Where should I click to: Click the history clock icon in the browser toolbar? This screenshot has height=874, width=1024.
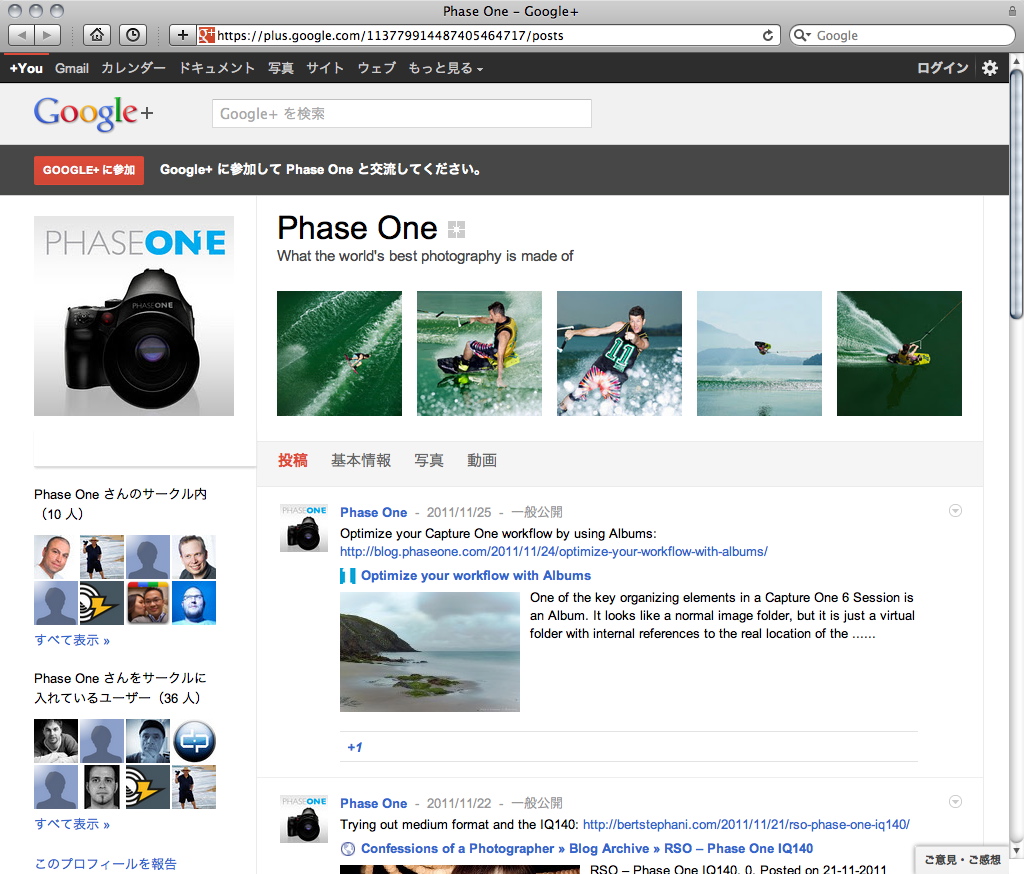(x=132, y=34)
